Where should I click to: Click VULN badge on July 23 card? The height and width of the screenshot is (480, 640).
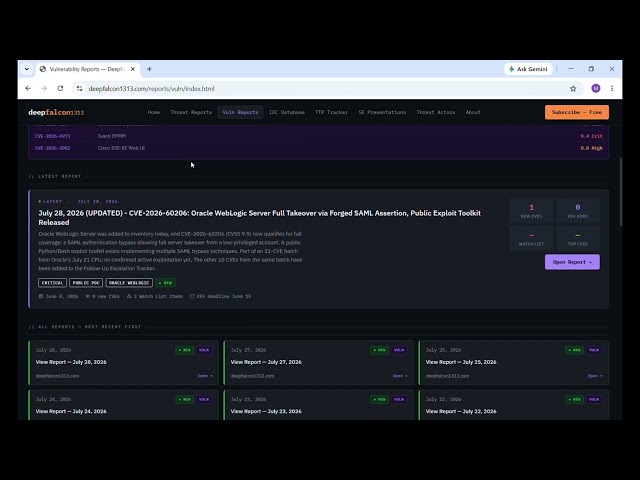399,400
